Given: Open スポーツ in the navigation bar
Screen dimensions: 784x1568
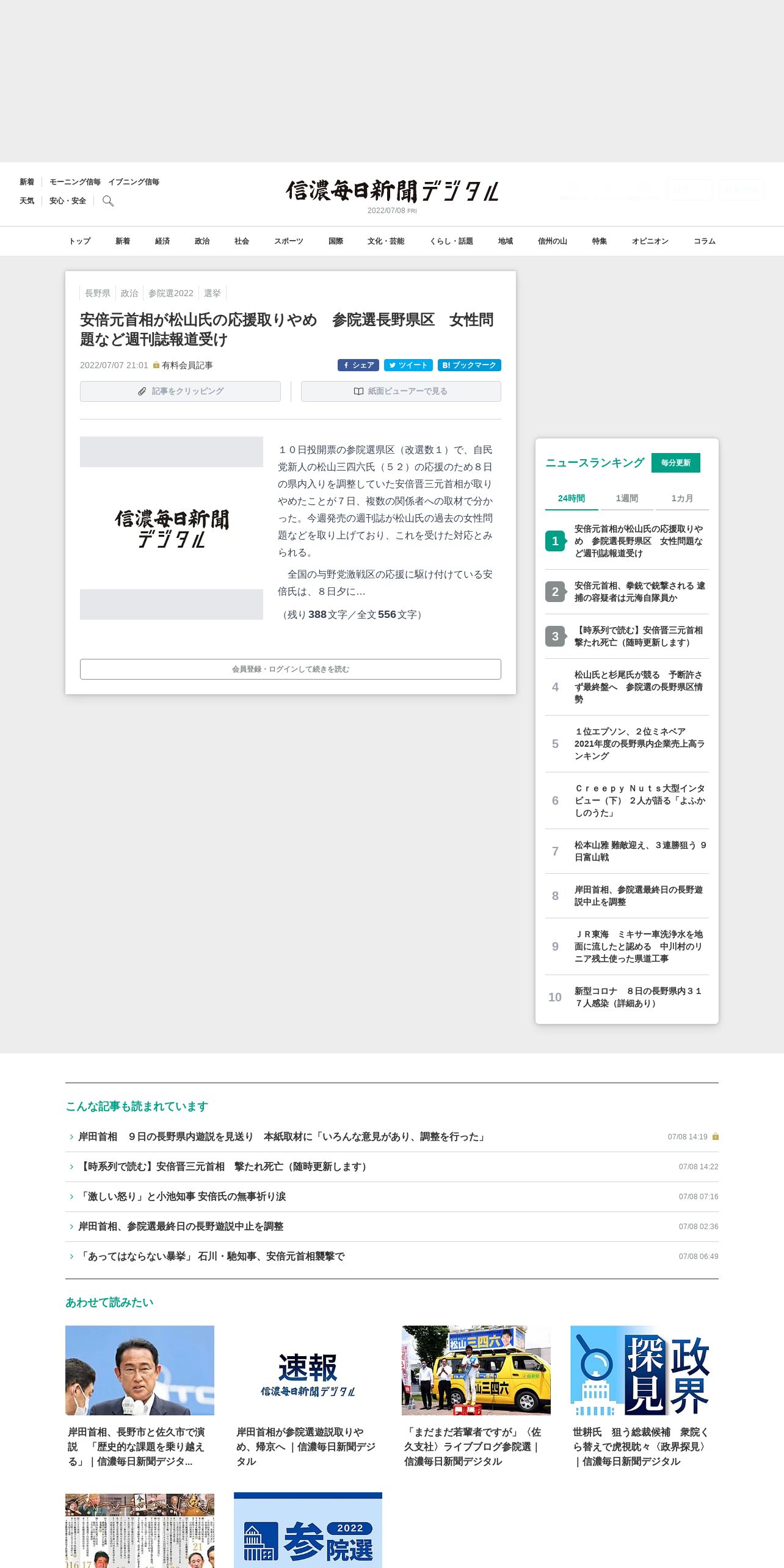Looking at the screenshot, I should click(289, 241).
